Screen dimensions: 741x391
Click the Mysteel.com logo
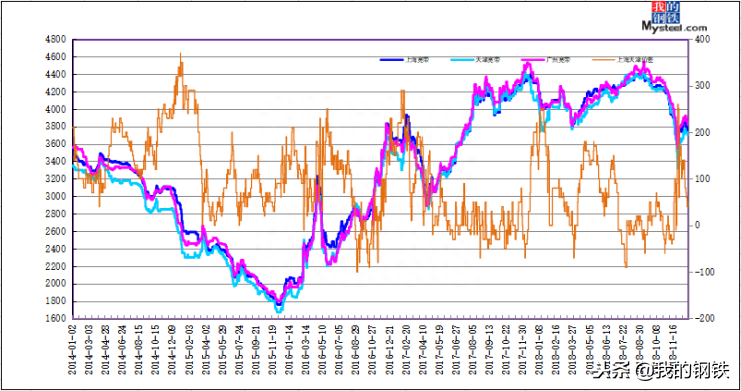[674, 17]
